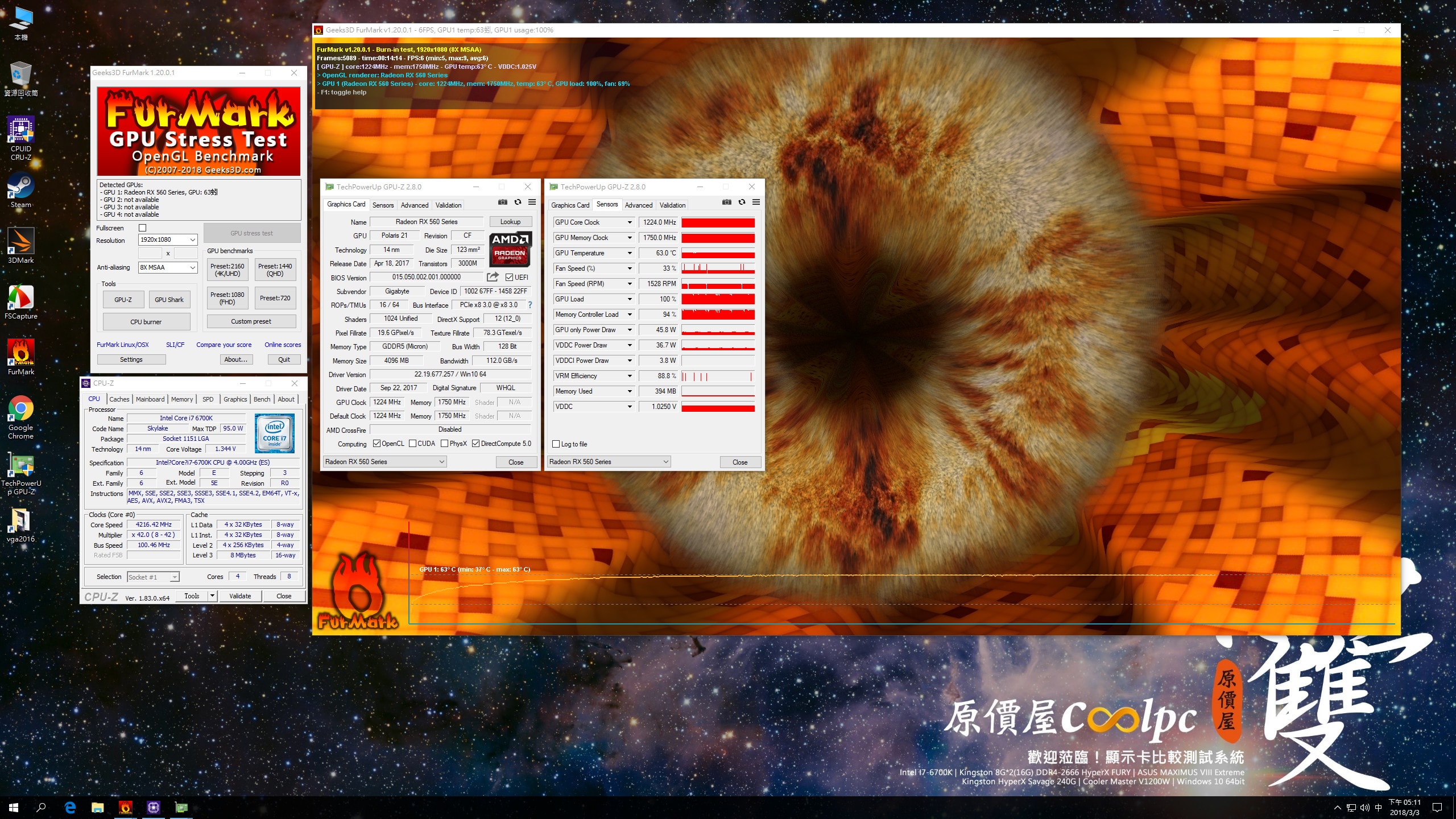Open Google Chrome desktop icon
1456x819 pixels.
pyautogui.click(x=21, y=417)
